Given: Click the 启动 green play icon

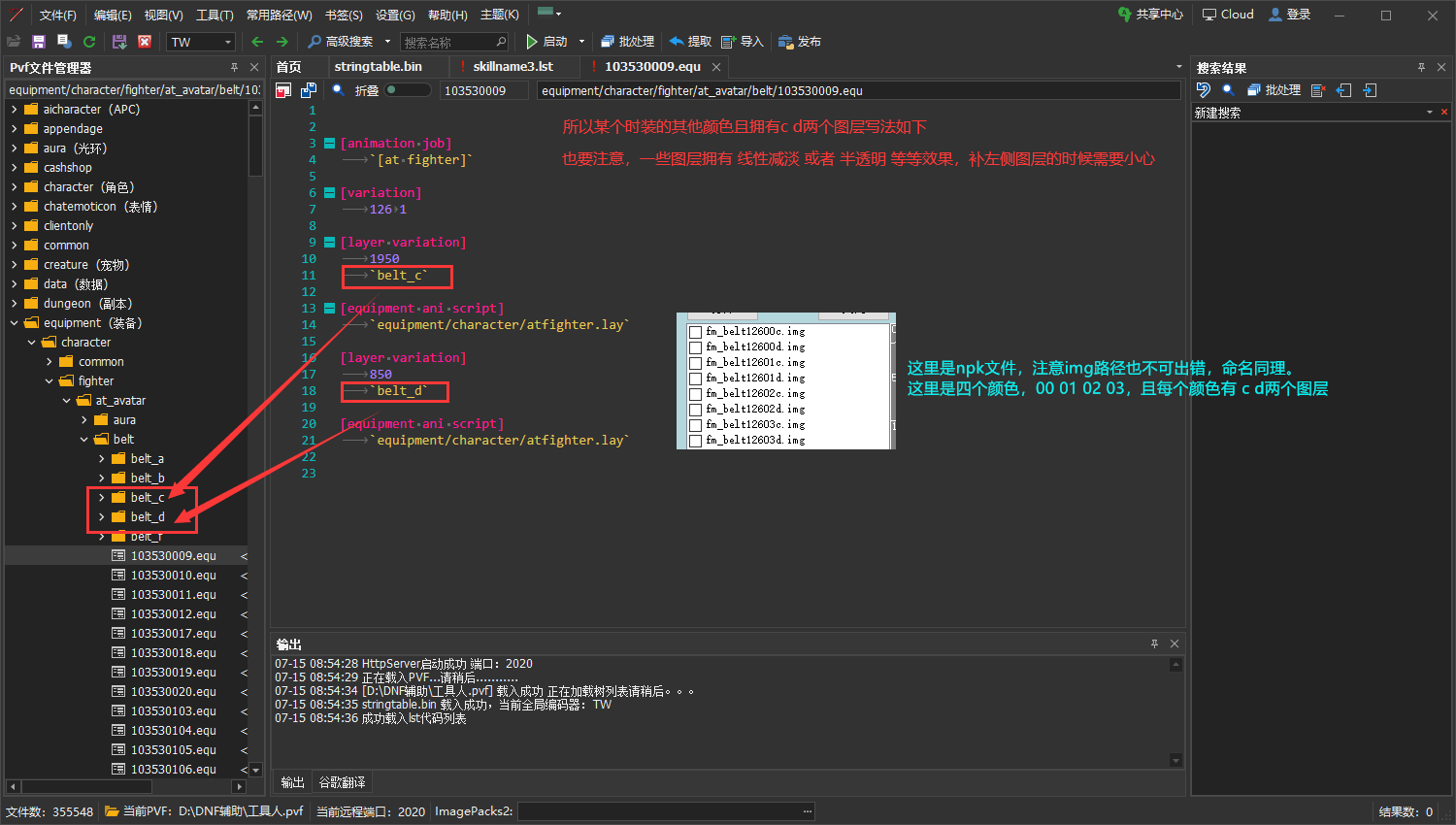Looking at the screenshot, I should tap(532, 42).
